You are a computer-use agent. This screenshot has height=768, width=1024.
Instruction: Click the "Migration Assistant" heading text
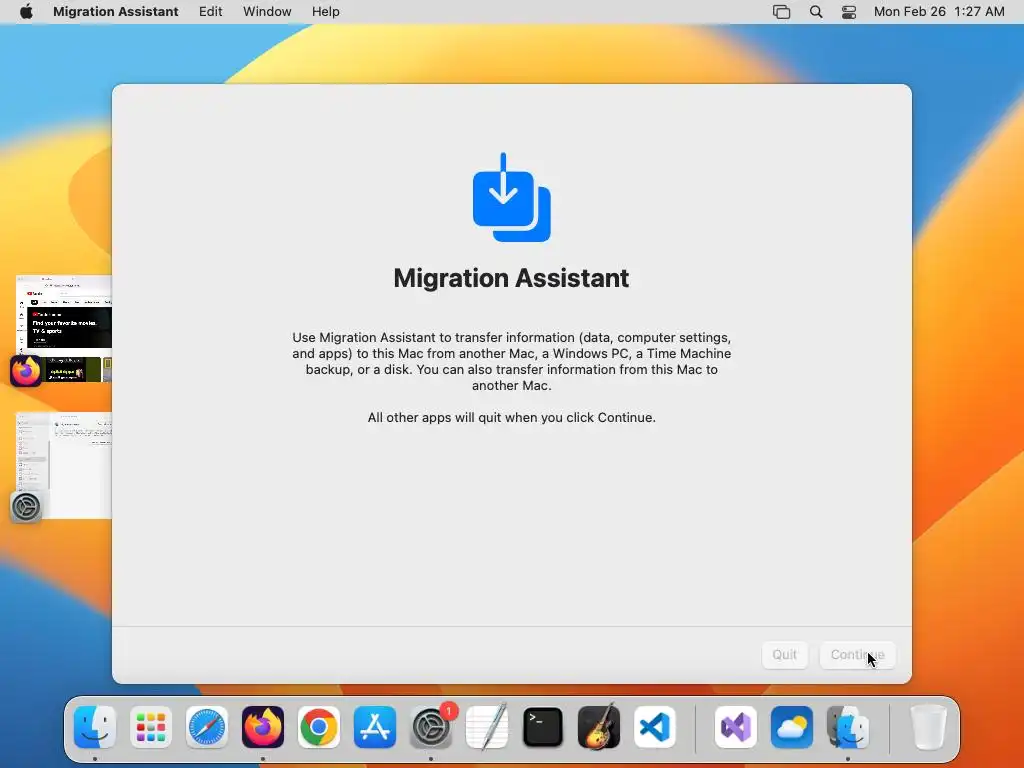(x=511, y=278)
